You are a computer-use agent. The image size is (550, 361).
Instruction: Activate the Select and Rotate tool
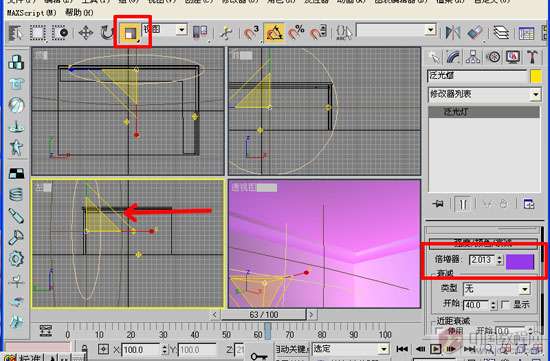107,33
